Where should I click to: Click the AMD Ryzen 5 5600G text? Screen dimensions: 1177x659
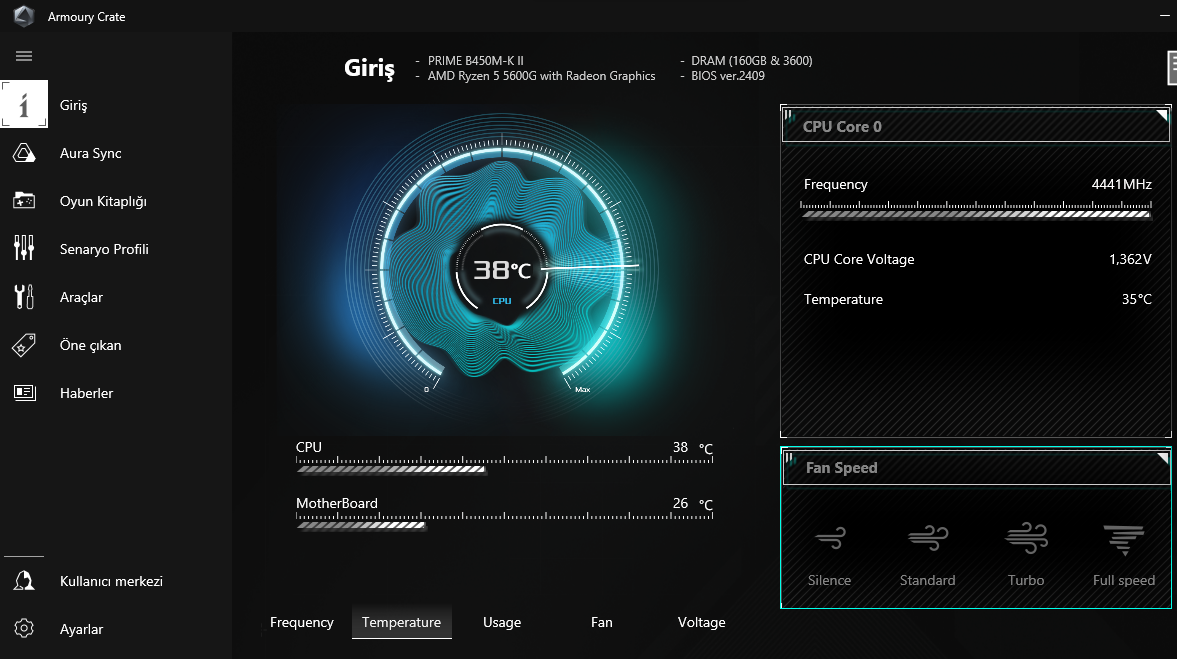click(x=541, y=76)
